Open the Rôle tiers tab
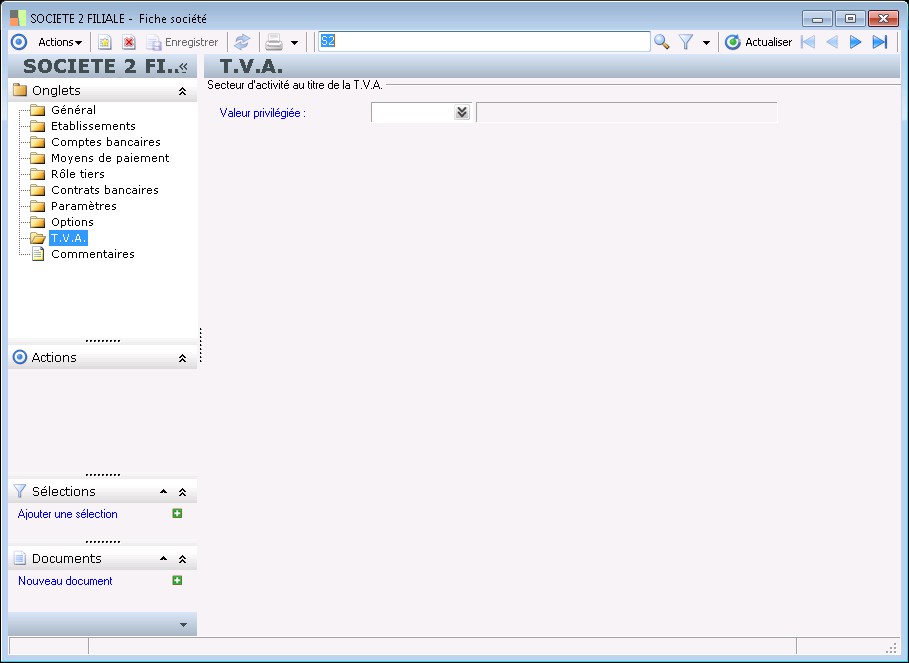Viewport: 909px width, 663px height. [78, 174]
